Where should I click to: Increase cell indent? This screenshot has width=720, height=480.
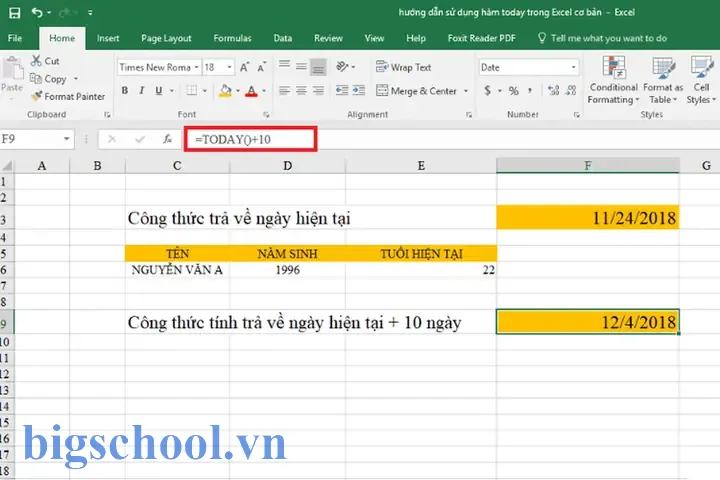click(359, 90)
